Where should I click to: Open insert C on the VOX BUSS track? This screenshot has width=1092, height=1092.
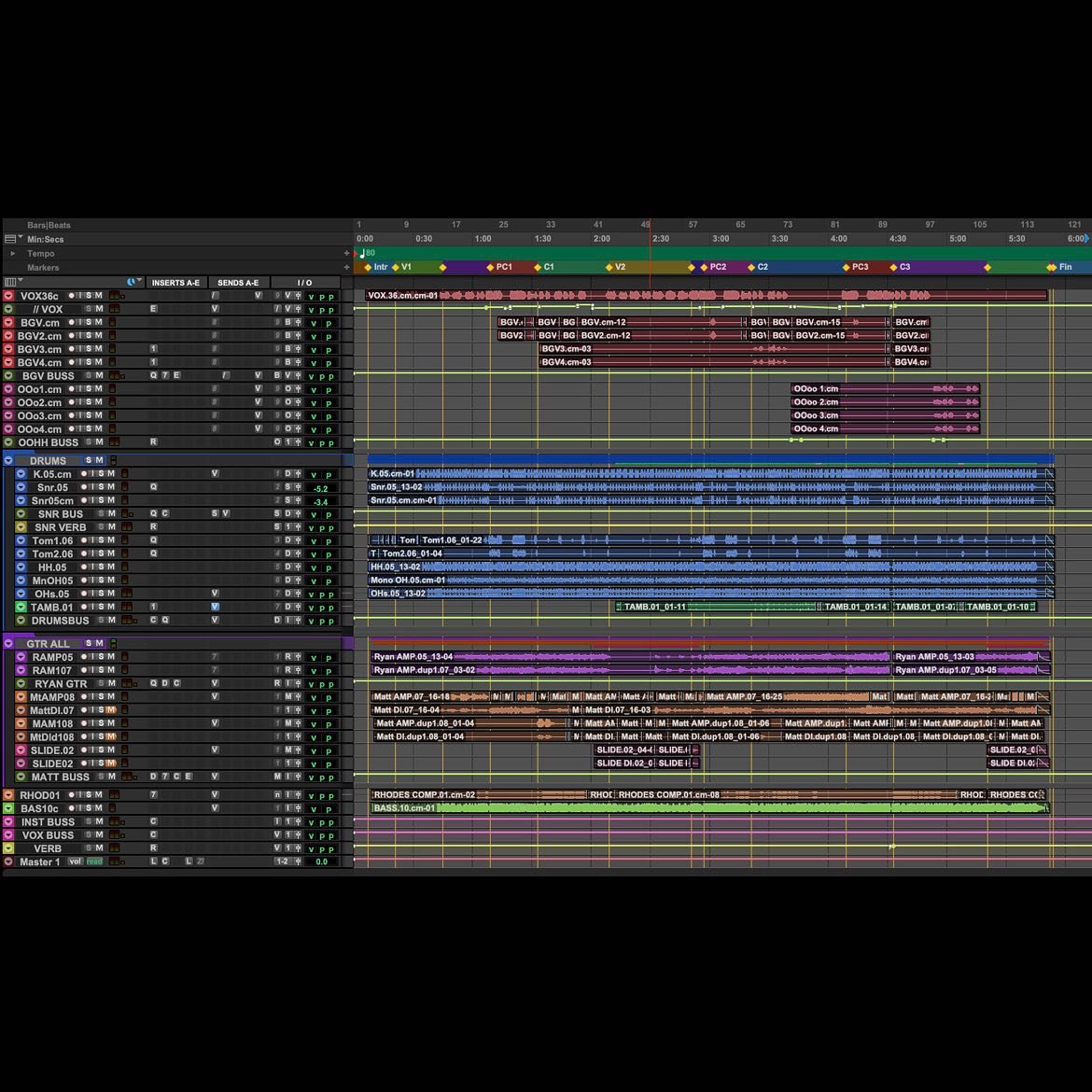(x=153, y=834)
